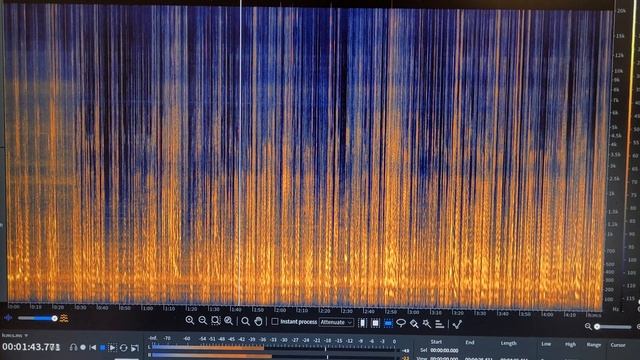Click the Play Selection button
The image size is (640, 360).
(113, 348)
